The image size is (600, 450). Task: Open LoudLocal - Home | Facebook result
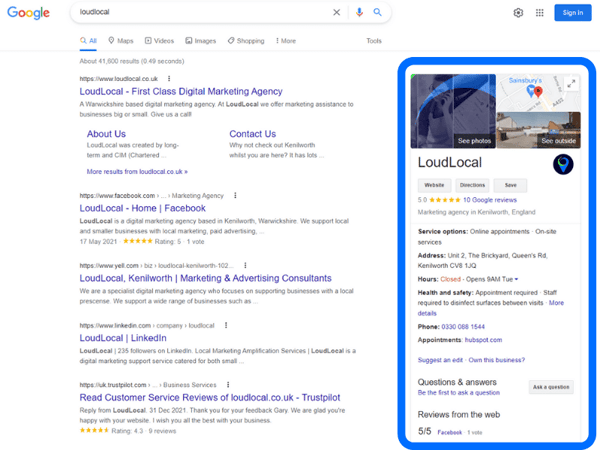pyautogui.click(x=142, y=208)
